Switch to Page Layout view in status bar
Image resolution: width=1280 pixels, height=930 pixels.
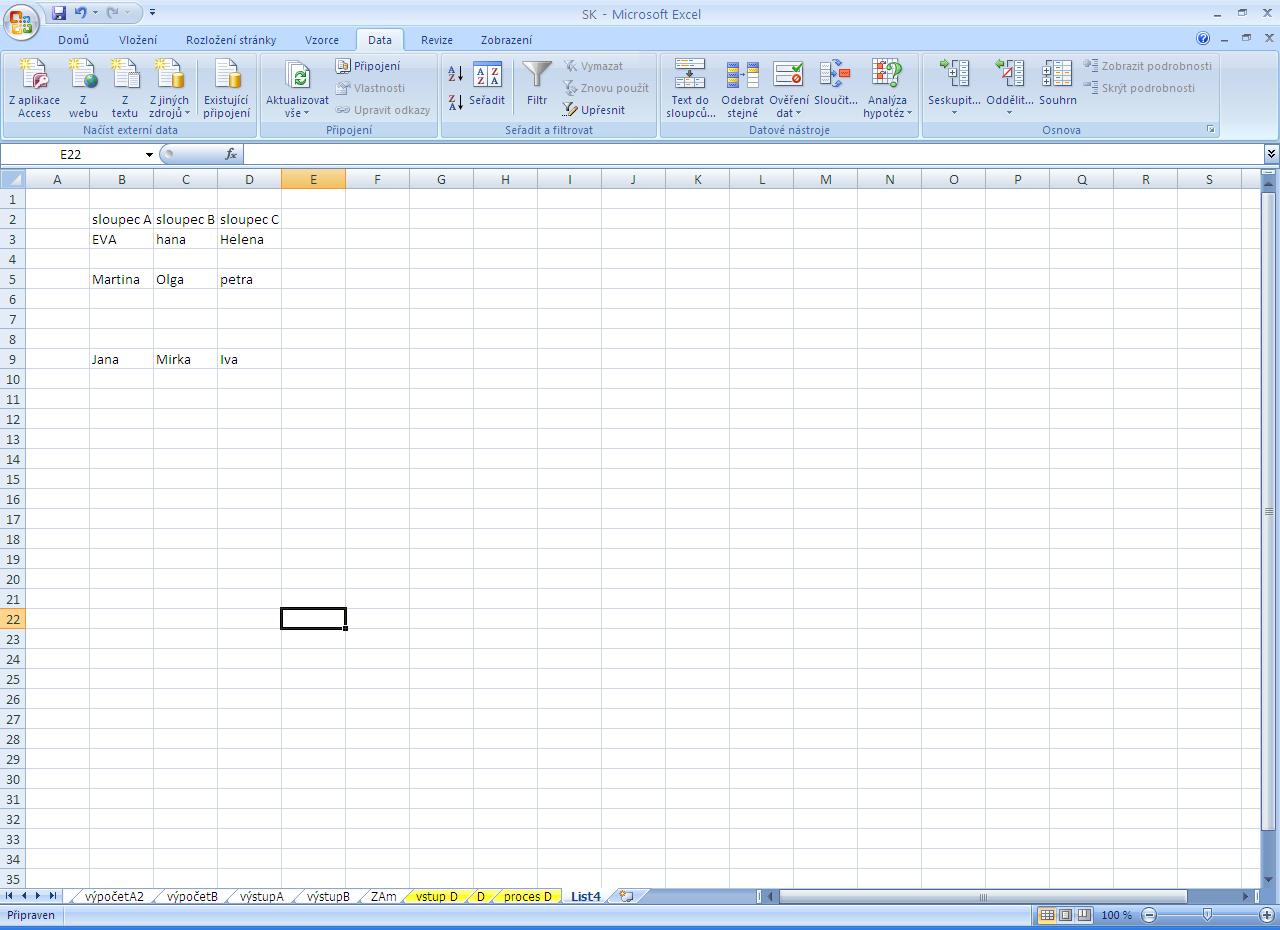click(1065, 915)
